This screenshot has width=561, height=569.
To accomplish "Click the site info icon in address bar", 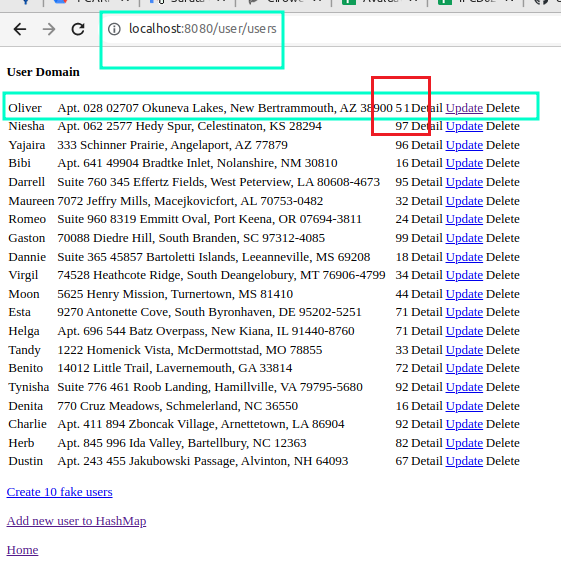I will click(114, 29).
